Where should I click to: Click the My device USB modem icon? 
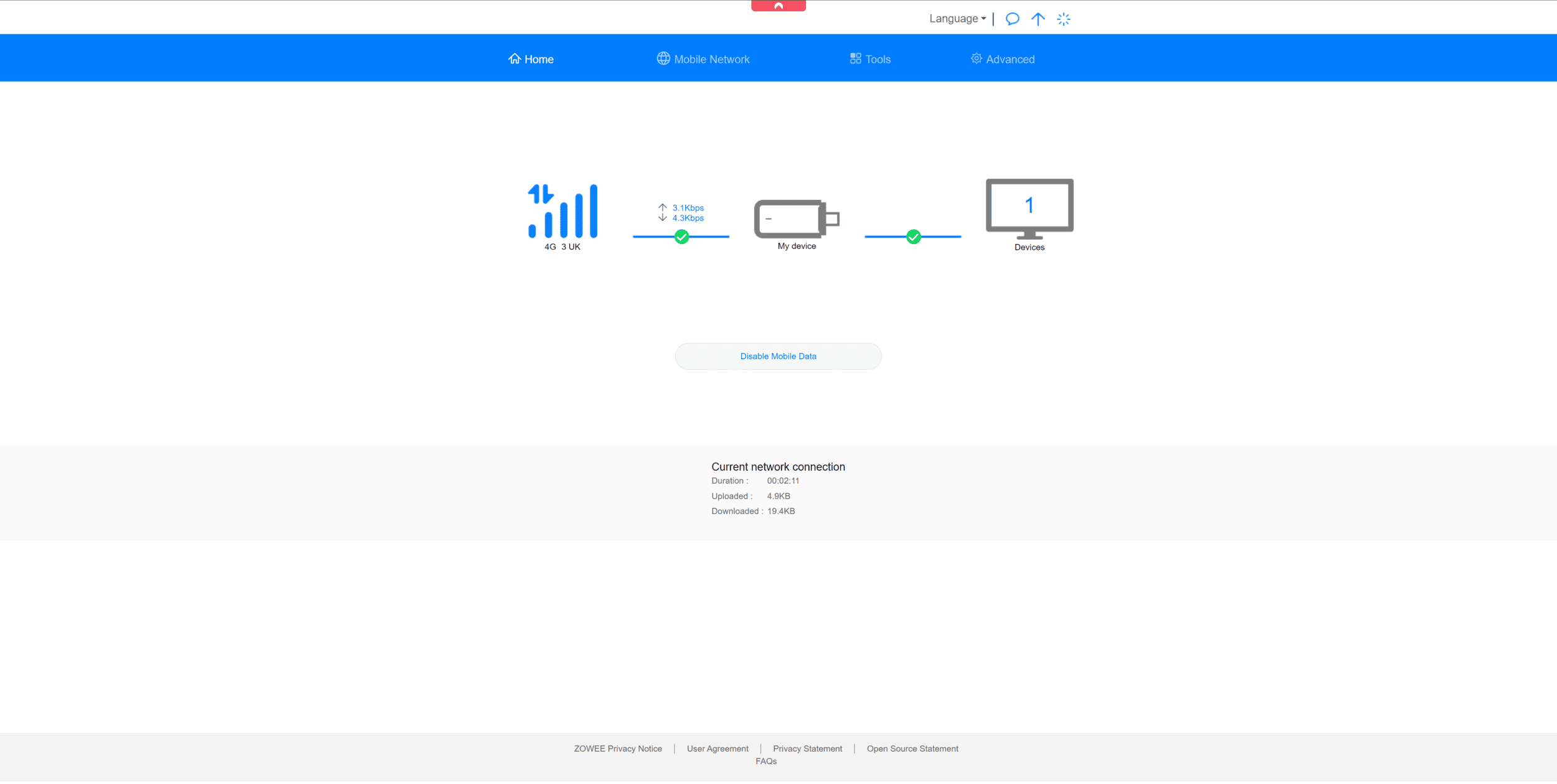796,219
